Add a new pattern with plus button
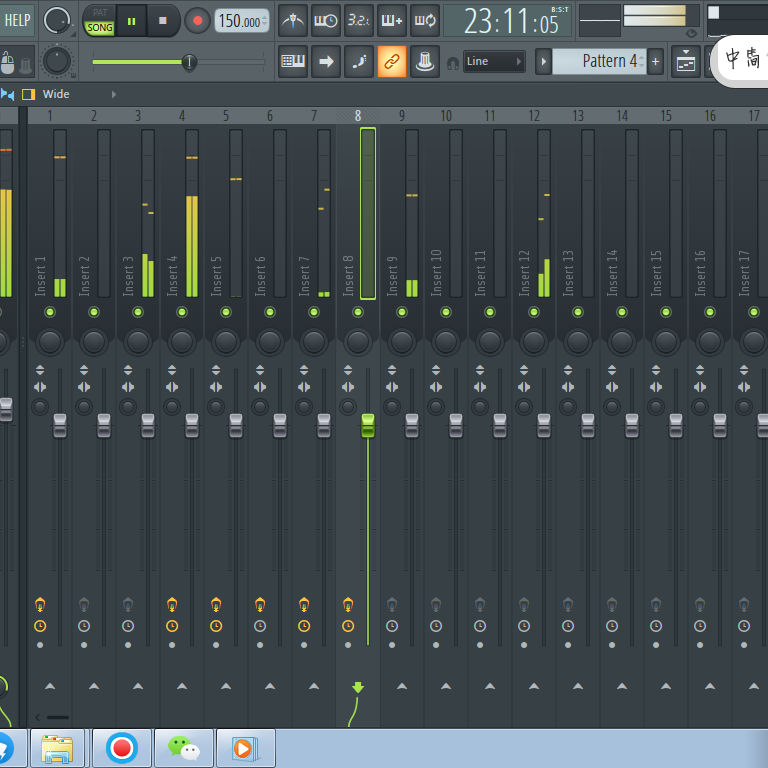The width and height of the screenshot is (768, 768). pyautogui.click(x=655, y=62)
